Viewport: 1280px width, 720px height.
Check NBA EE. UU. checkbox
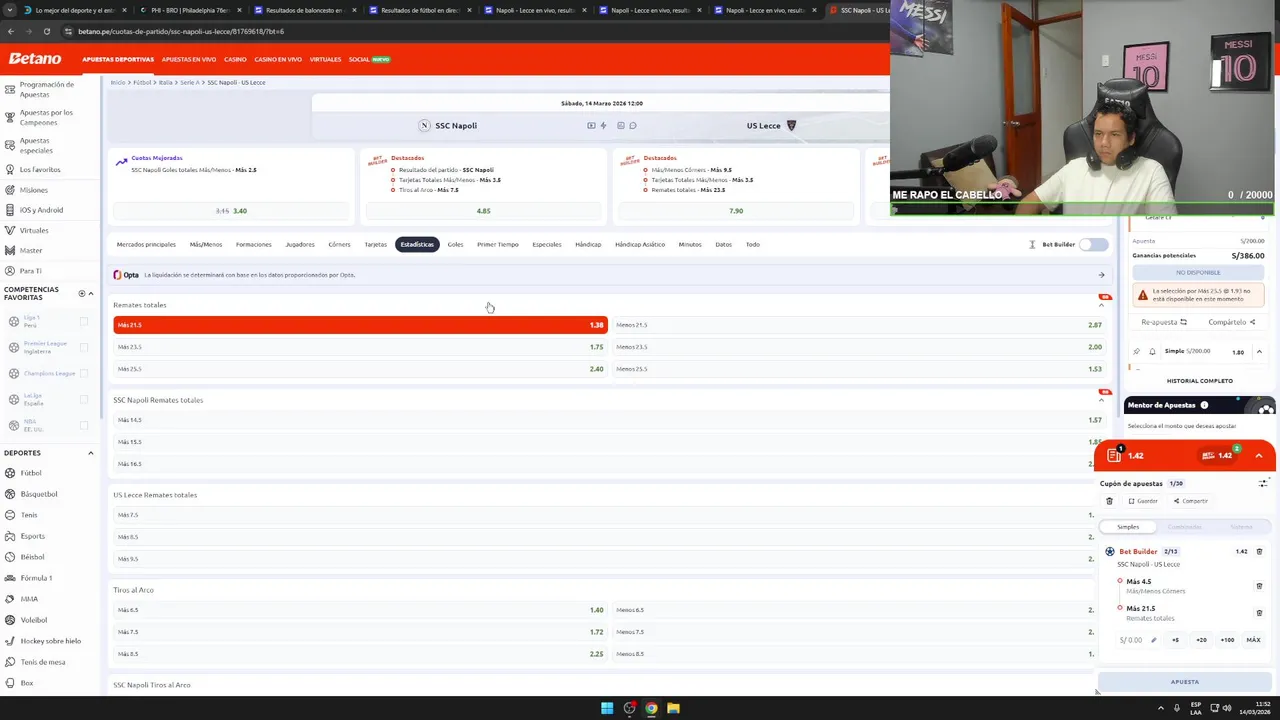[x=84, y=425]
